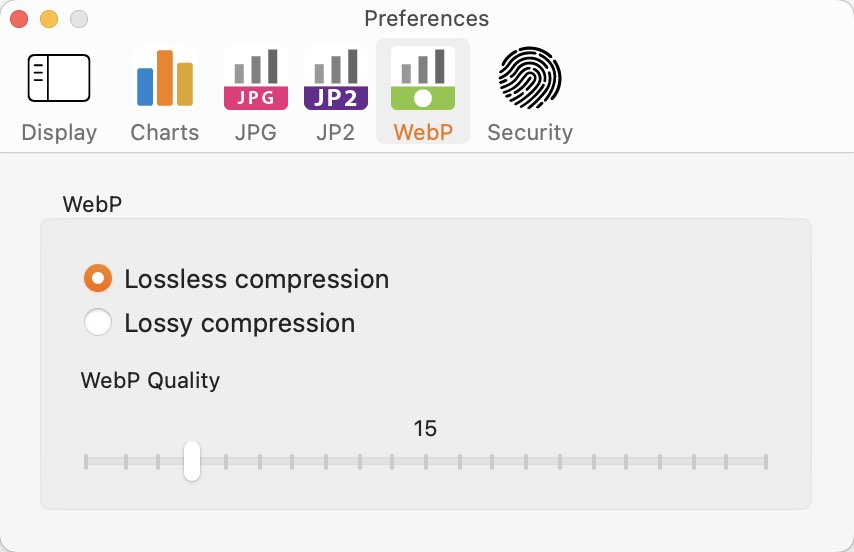
Task: Click the Charts tab label
Action: (164, 132)
